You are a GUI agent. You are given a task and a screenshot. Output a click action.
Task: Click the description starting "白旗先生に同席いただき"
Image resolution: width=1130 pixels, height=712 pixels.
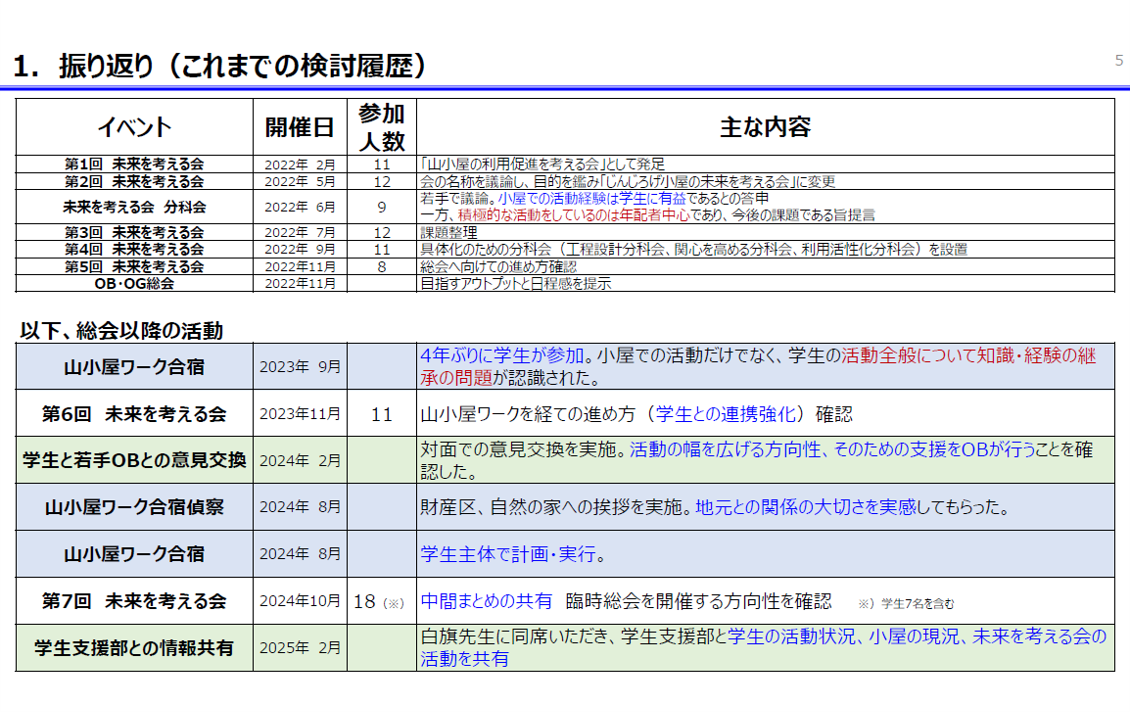point(763,648)
